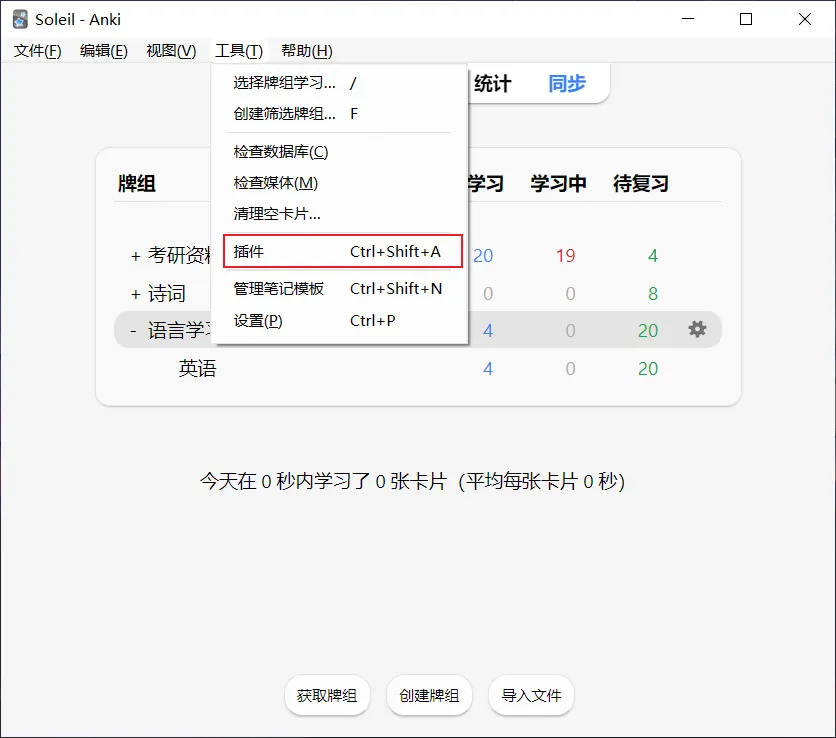Screen dimensions: 836x738
Task: Open 设置(P) preferences entry
Action: pyautogui.click(x=339, y=320)
